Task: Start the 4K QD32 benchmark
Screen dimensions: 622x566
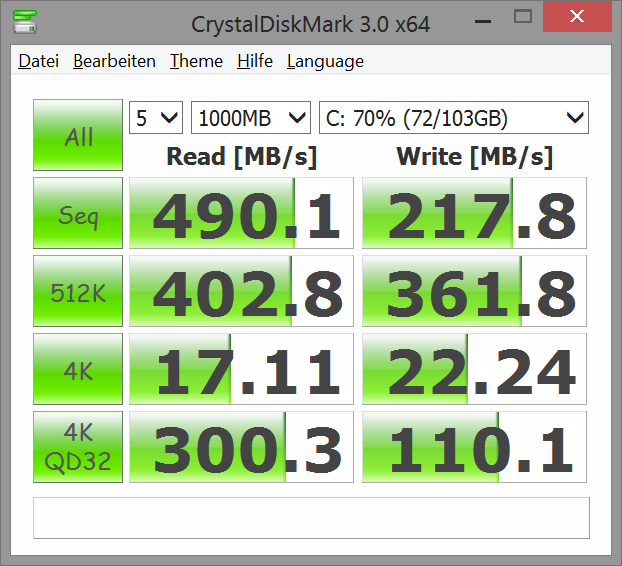Action: pos(78,447)
